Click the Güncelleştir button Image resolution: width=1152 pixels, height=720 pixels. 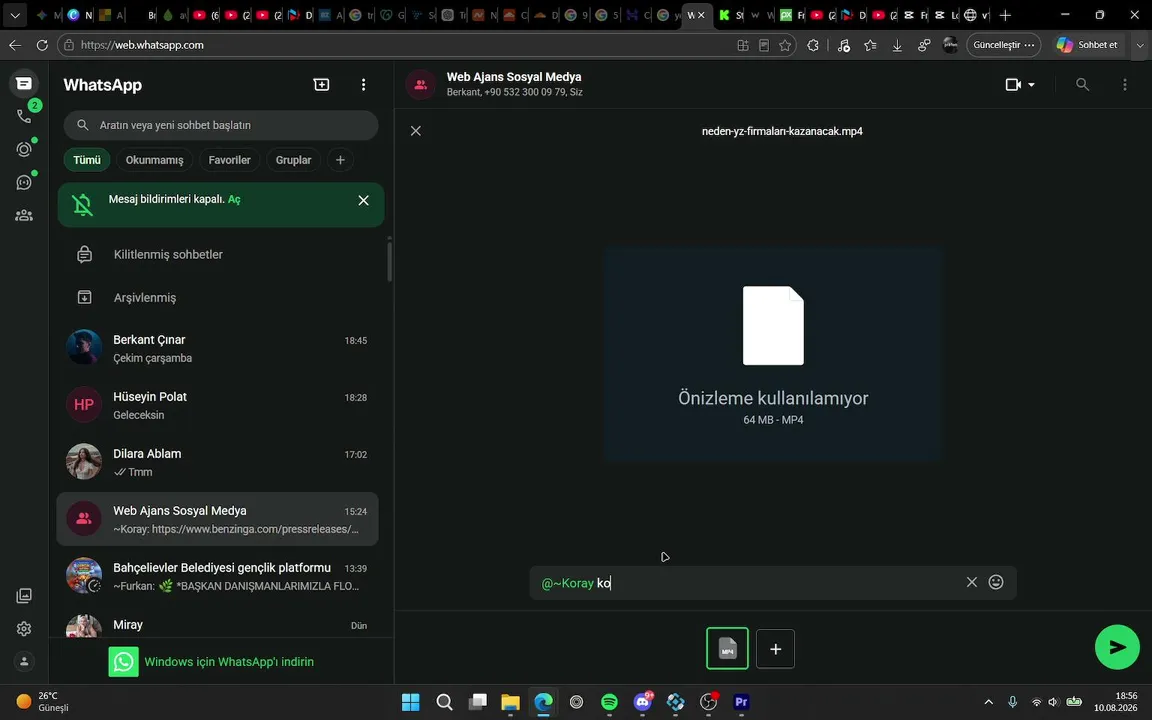click(1003, 45)
